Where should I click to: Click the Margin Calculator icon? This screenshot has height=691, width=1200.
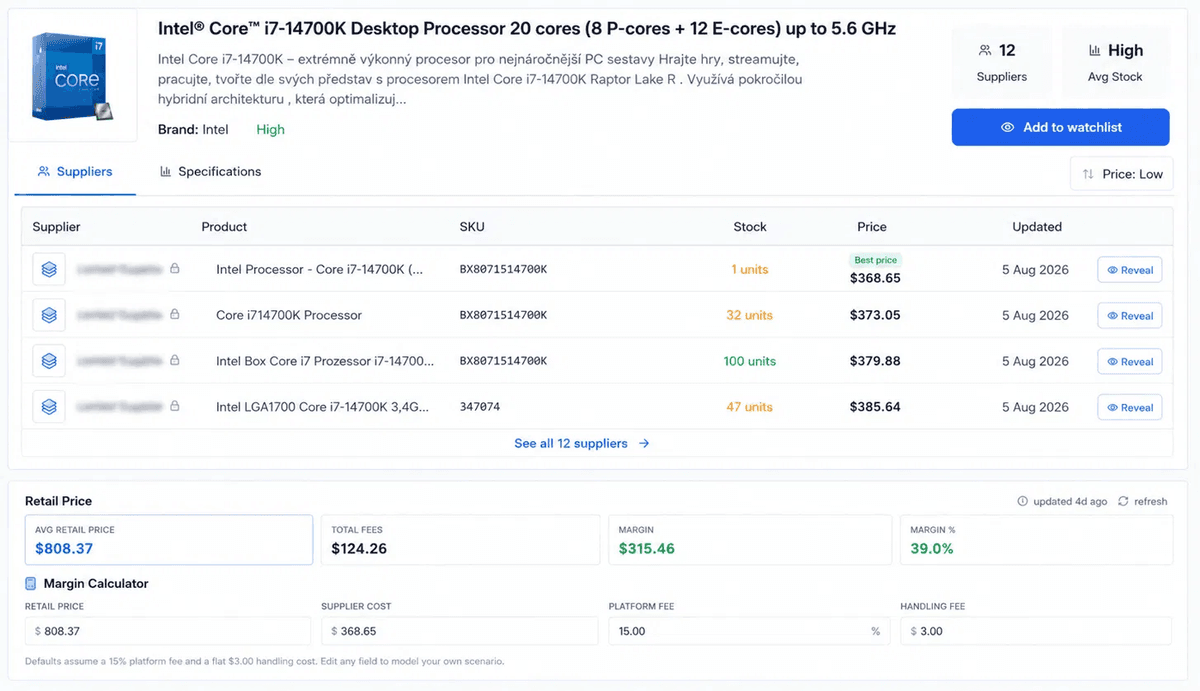[31, 583]
